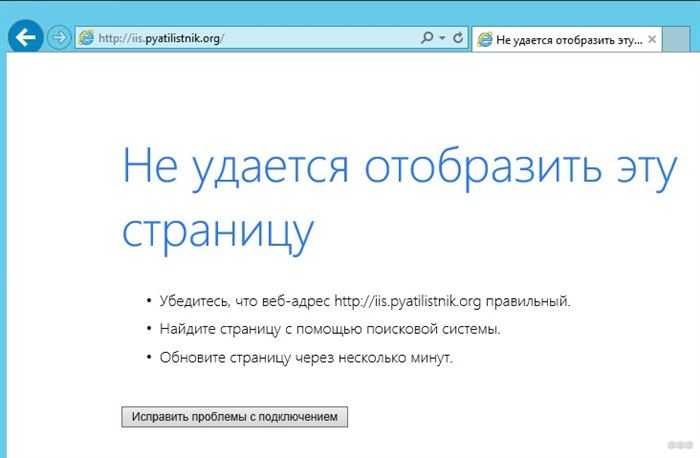
Task: Click the line "Убедитесь, что веб-адрес http://iis.pyatilistnik.org правильный."
Action: tap(365, 301)
